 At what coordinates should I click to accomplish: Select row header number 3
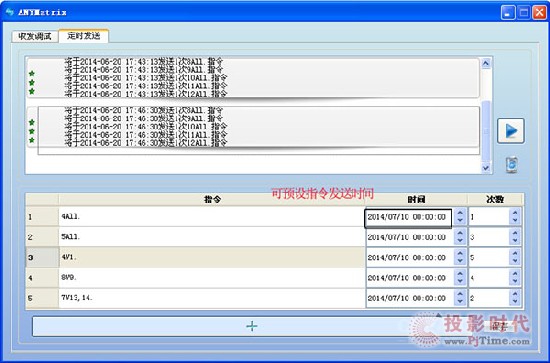[x=42, y=257]
